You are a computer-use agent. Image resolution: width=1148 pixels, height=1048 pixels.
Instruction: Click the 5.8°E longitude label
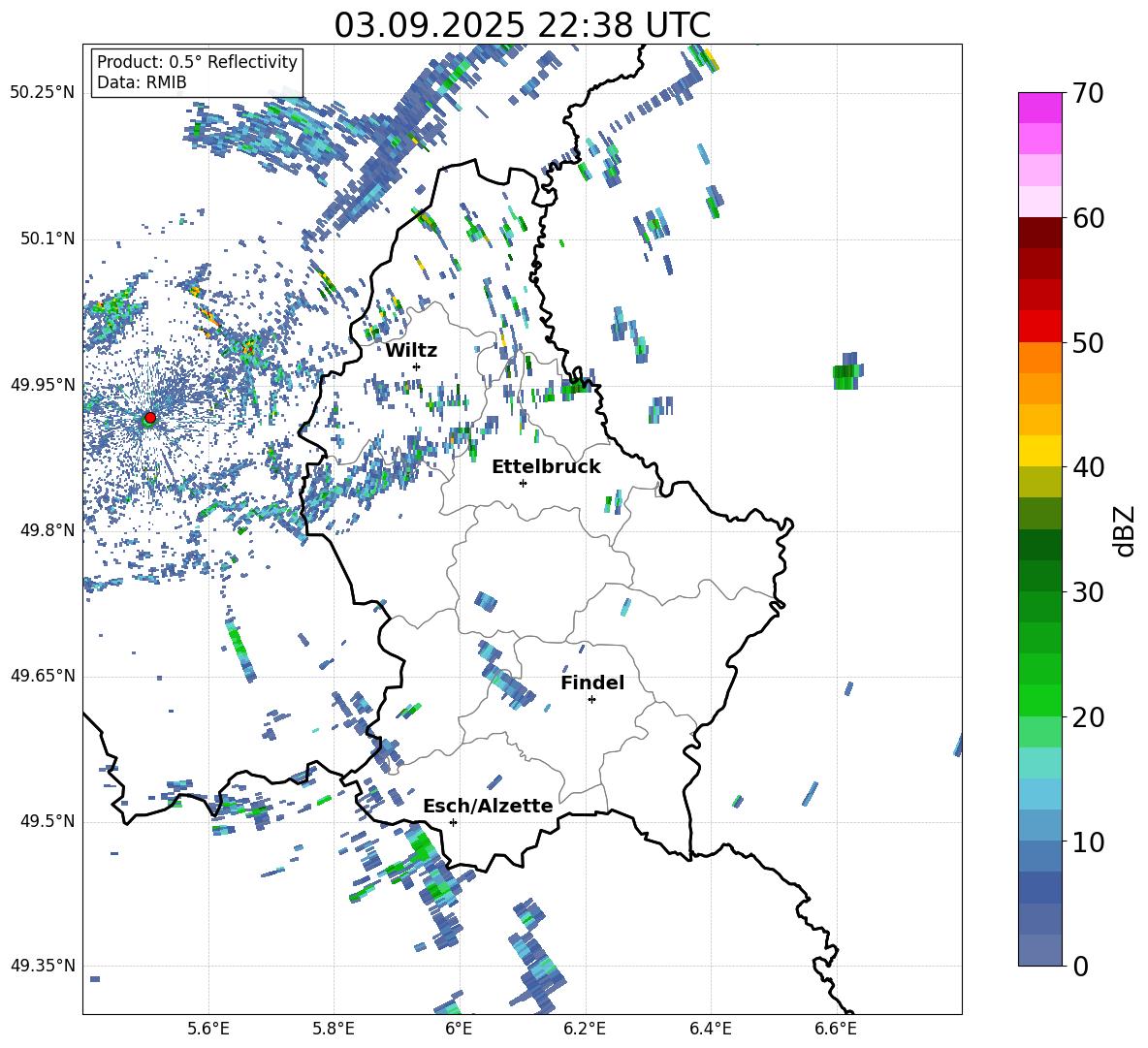334,1029
